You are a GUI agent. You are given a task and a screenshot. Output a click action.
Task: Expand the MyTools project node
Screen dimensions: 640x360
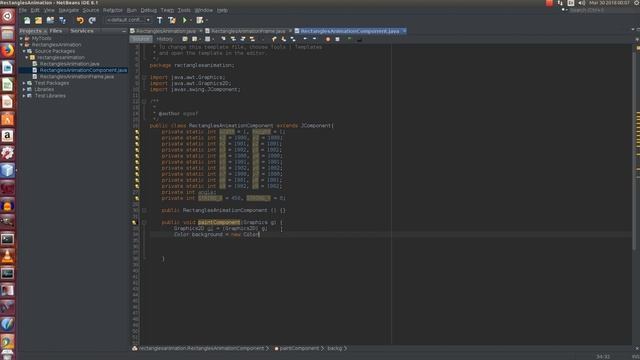coord(21,38)
